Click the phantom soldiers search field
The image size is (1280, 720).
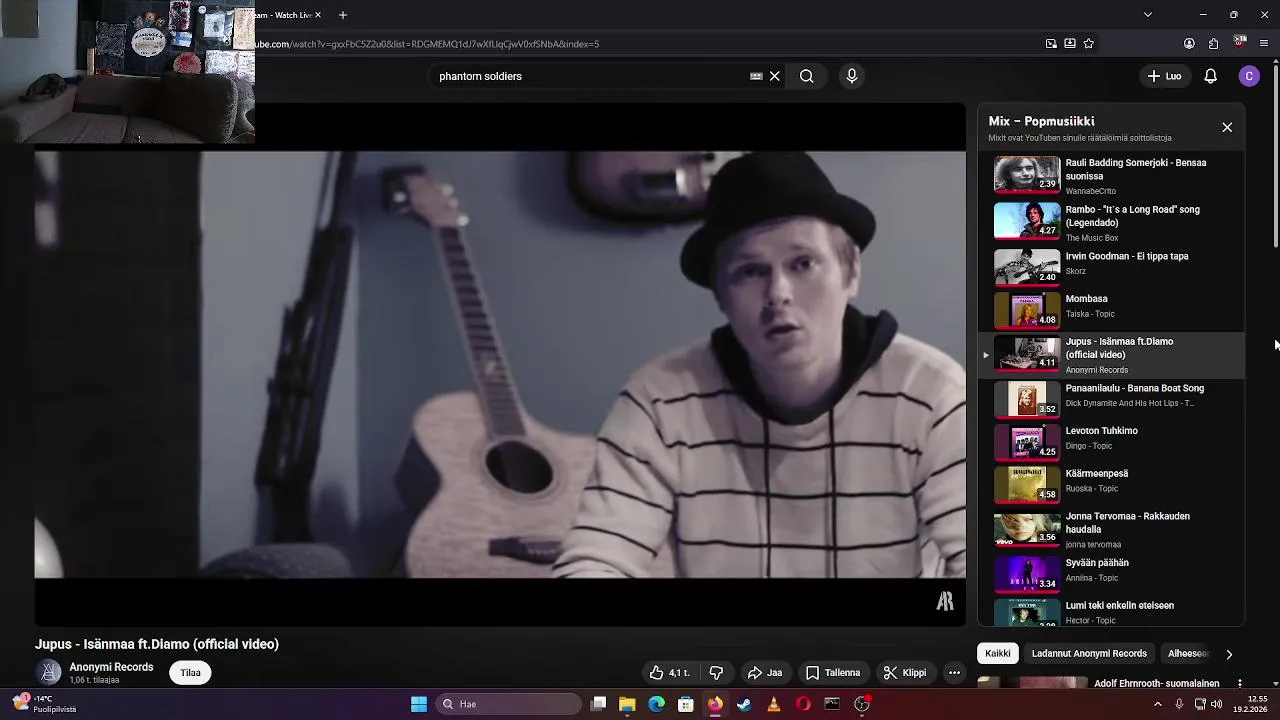point(590,76)
